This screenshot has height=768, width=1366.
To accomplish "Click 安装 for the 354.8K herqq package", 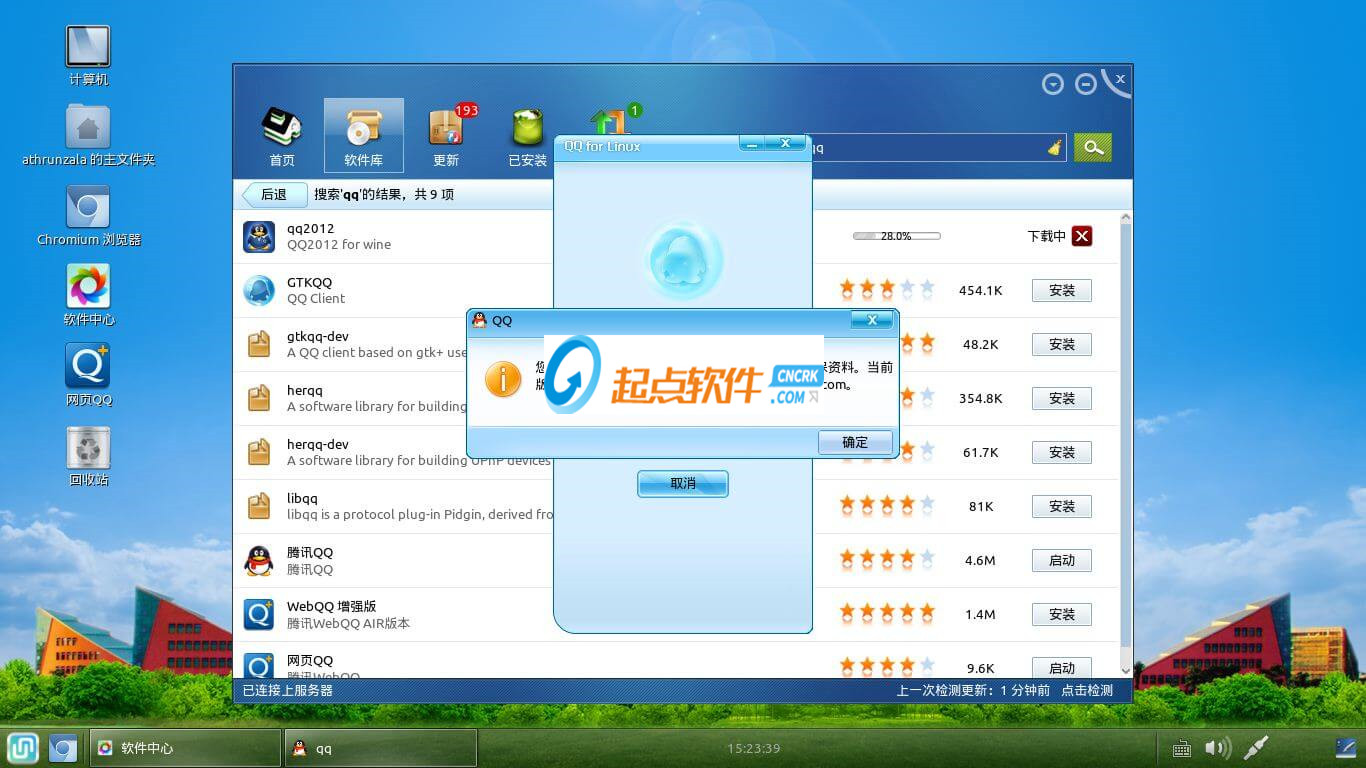I will (x=1062, y=398).
